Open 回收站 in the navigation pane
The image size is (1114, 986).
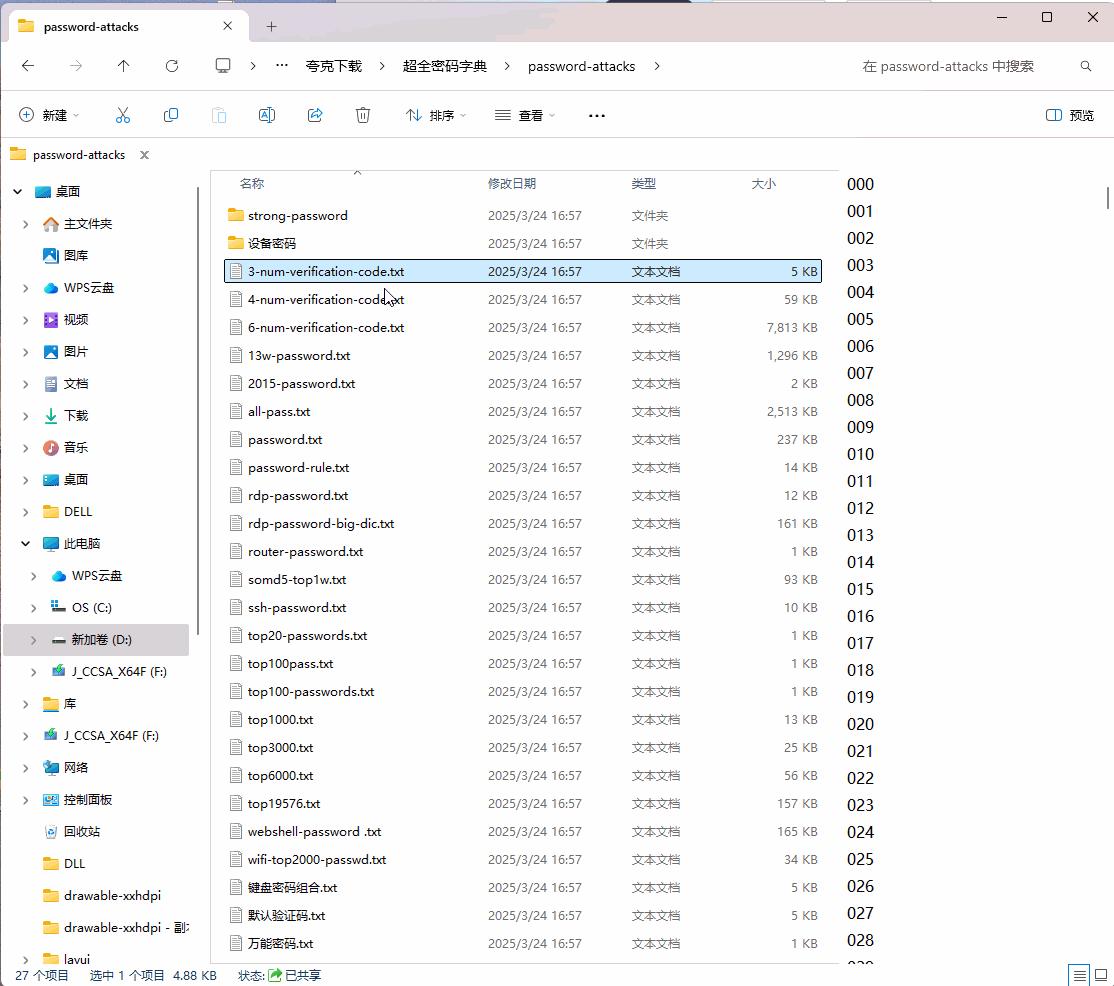(x=82, y=832)
